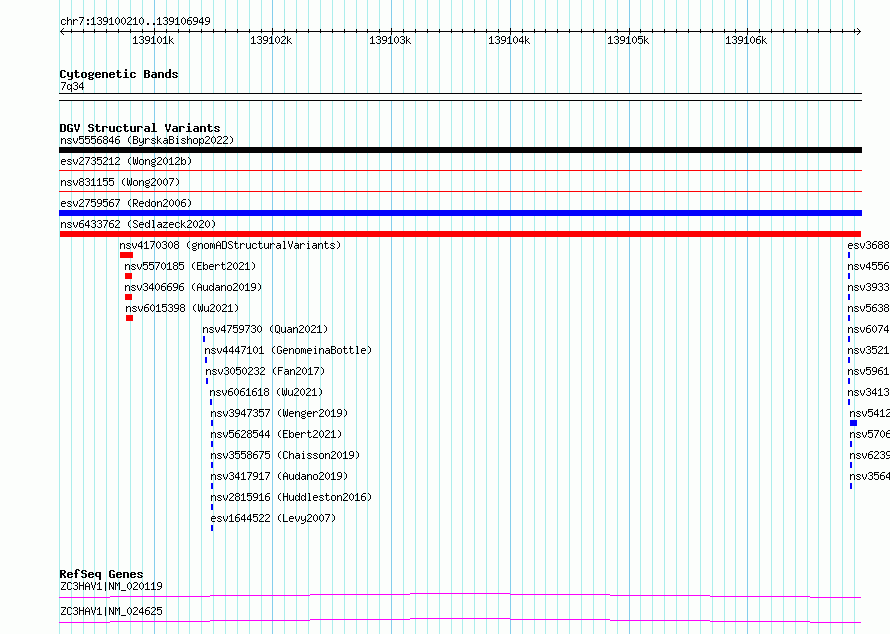
Task: Open variant nsv3558675 (Chaisson2019)
Action: point(285,455)
